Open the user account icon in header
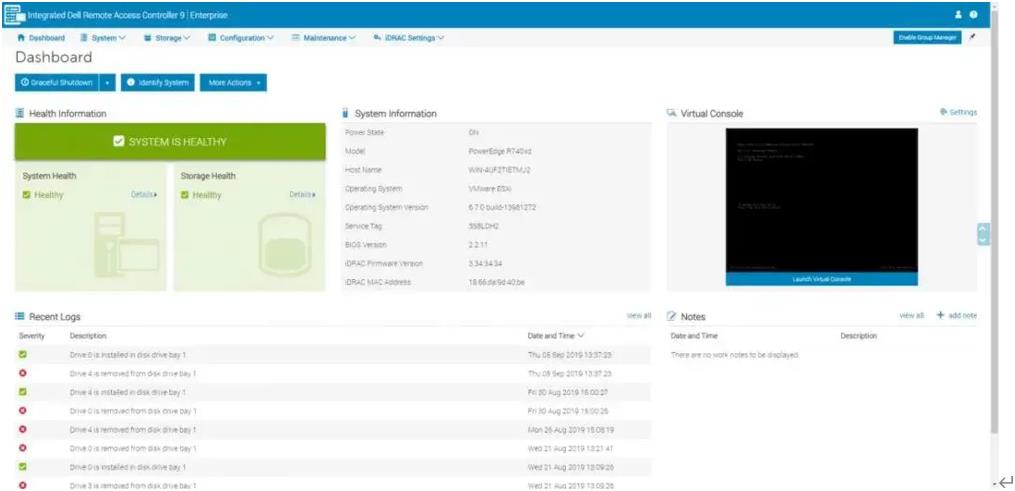This screenshot has width=1015, height=491. pyautogui.click(x=959, y=15)
